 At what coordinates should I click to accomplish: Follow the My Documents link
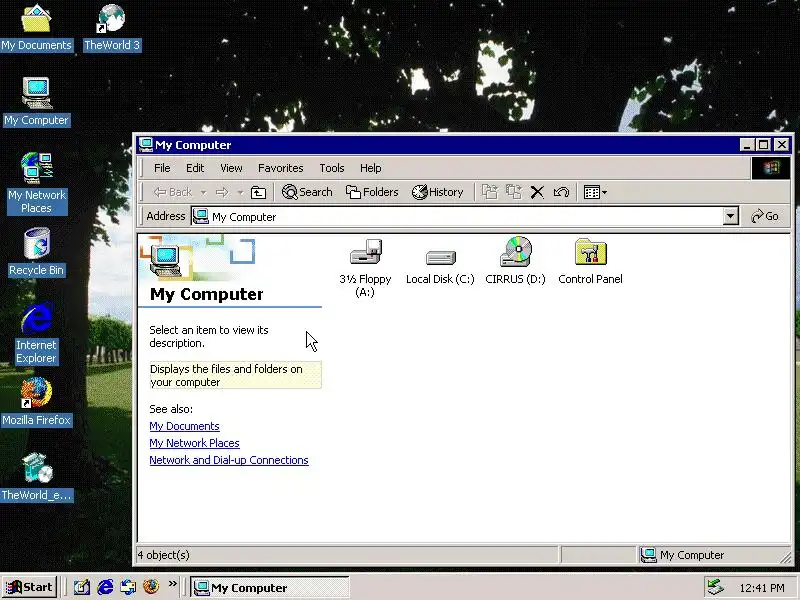[184, 426]
